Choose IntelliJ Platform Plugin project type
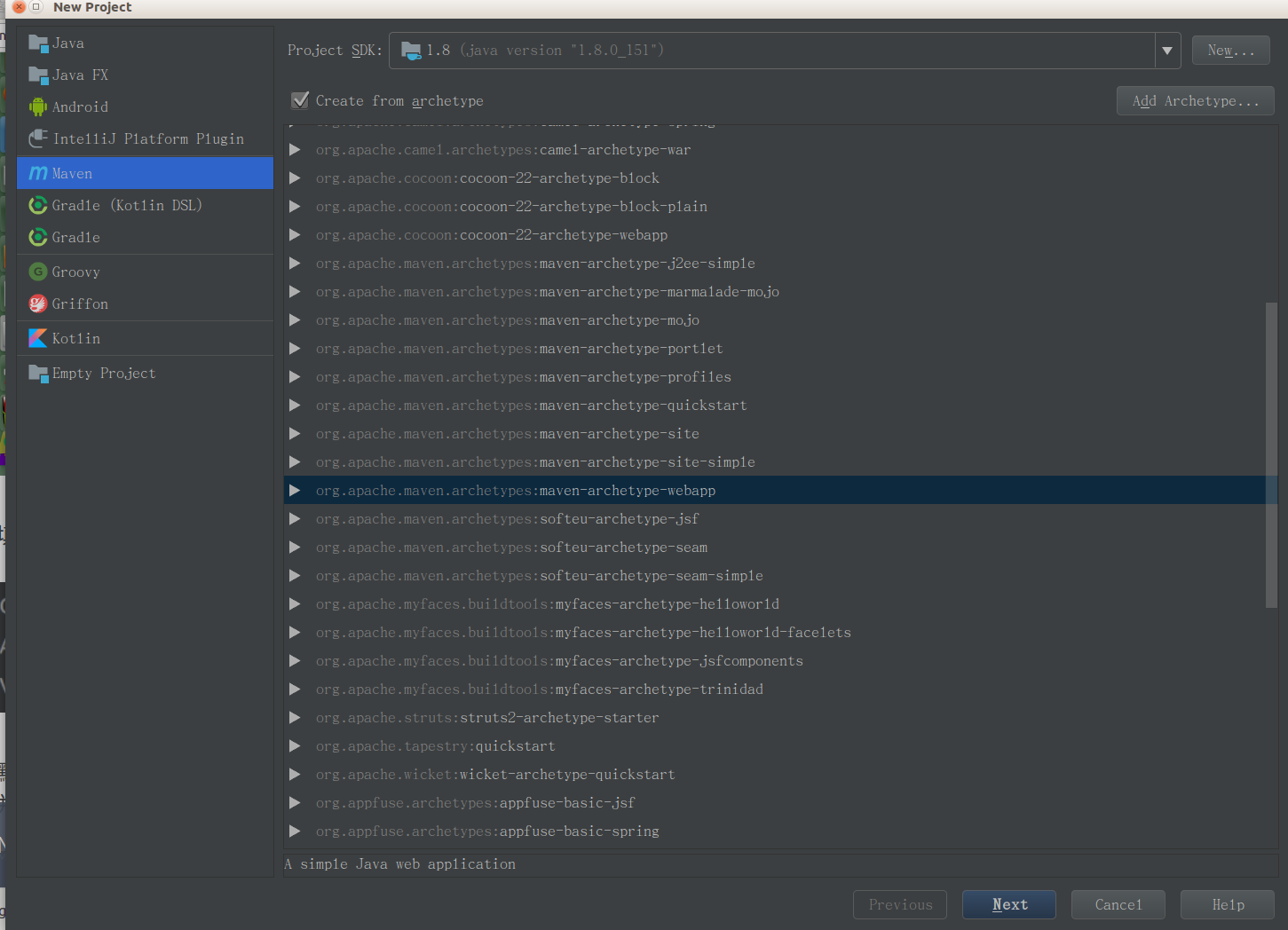The height and width of the screenshot is (930, 1288). pyautogui.click(x=145, y=139)
